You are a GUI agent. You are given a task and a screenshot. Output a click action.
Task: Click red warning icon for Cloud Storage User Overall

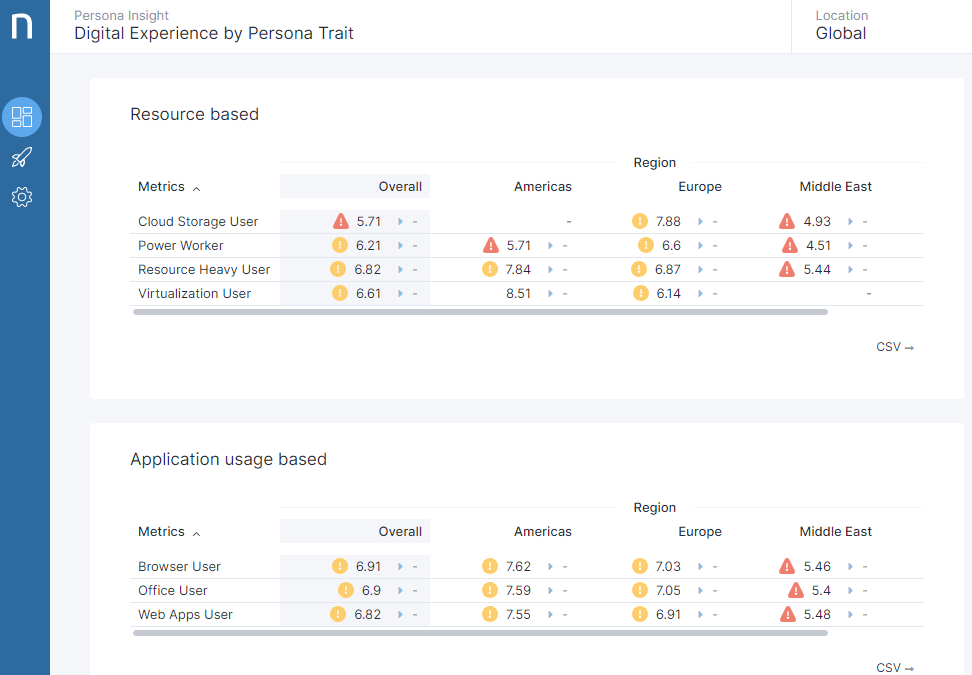[341, 222]
